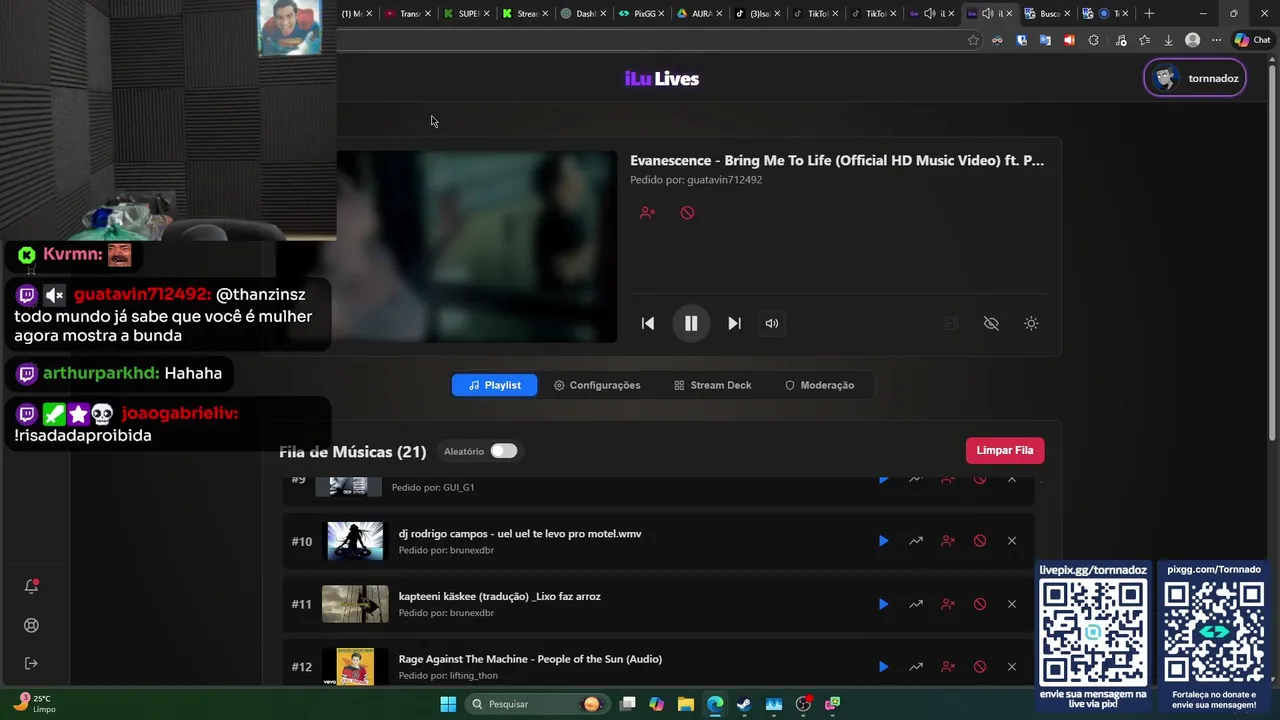Viewport: 1280px width, 720px height.
Task: Play song #10 dj rodrigo campos
Action: coord(883,541)
